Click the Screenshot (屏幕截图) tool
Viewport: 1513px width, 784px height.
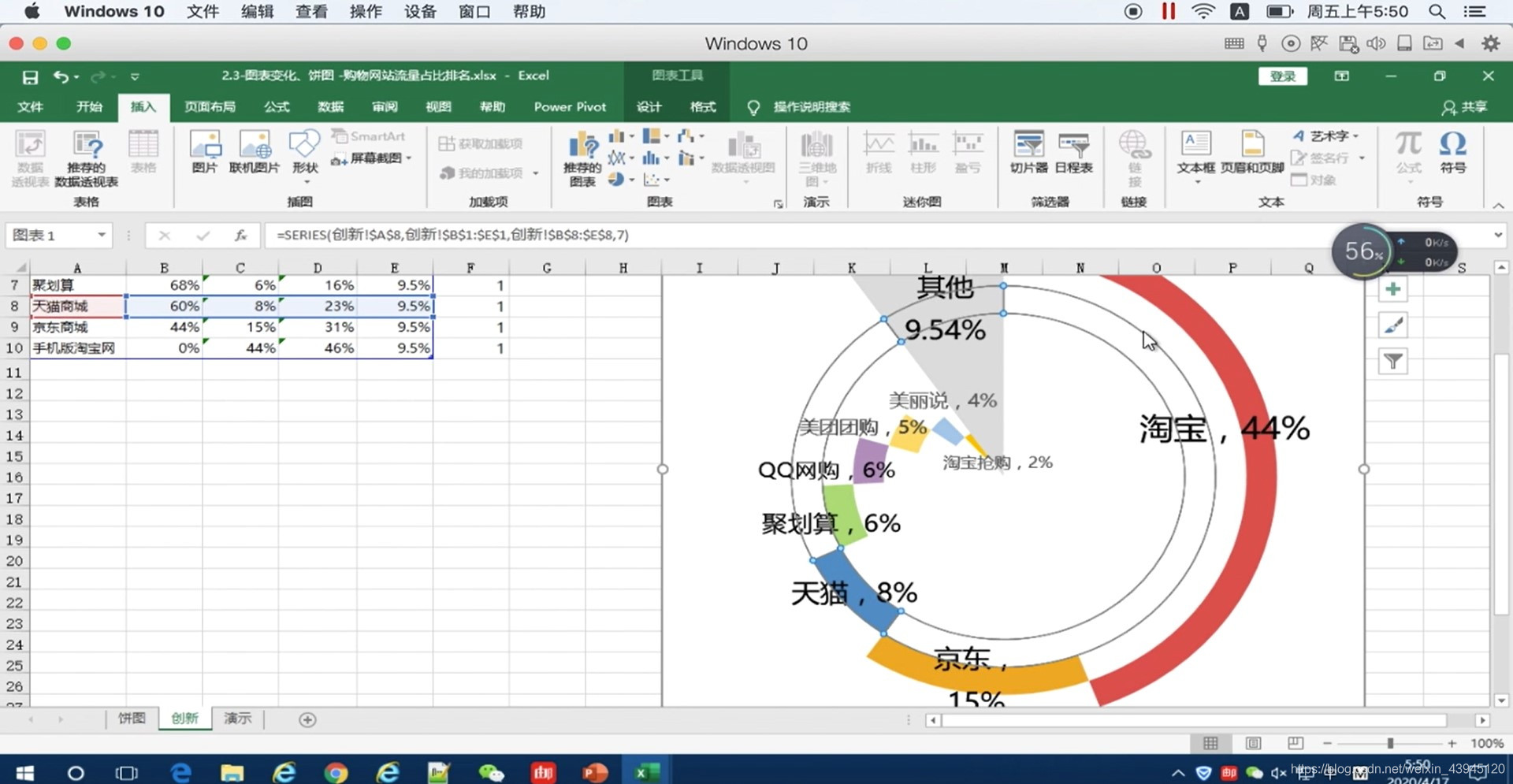[371, 158]
